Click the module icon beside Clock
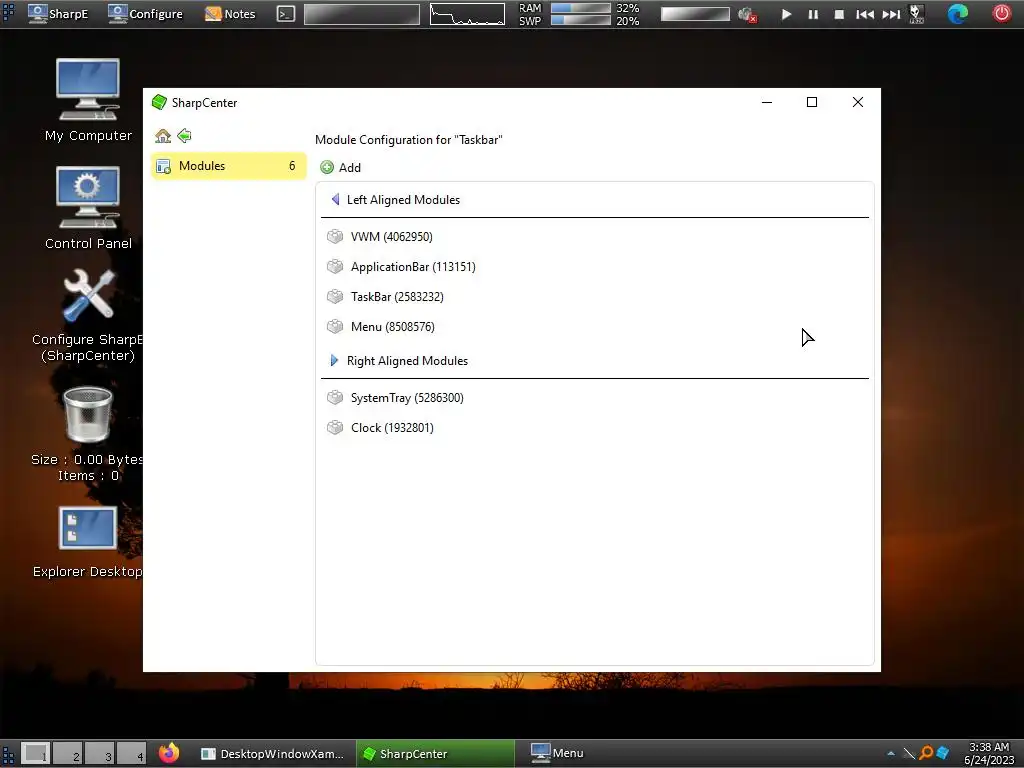This screenshot has height=768, width=1024. click(x=335, y=428)
